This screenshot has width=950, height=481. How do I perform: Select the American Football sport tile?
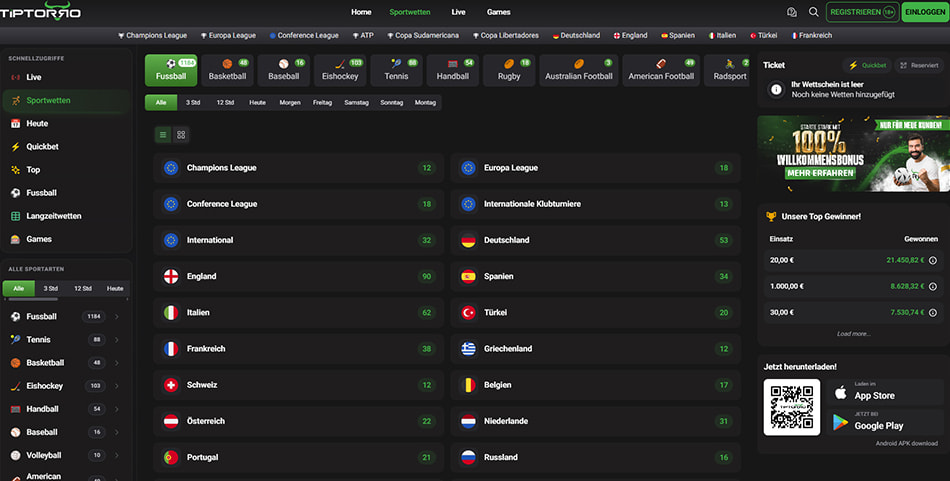[x=661, y=70]
